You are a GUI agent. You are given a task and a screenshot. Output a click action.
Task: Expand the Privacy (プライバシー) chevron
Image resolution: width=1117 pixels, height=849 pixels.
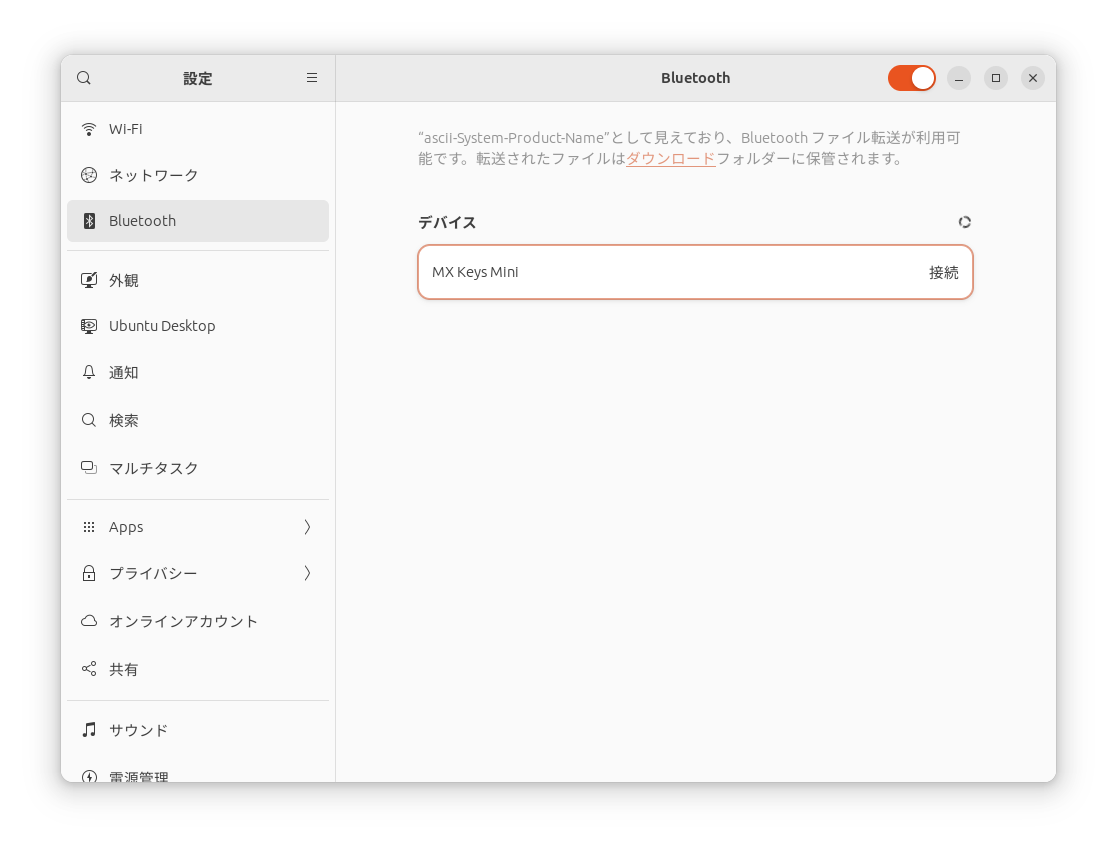click(x=307, y=573)
